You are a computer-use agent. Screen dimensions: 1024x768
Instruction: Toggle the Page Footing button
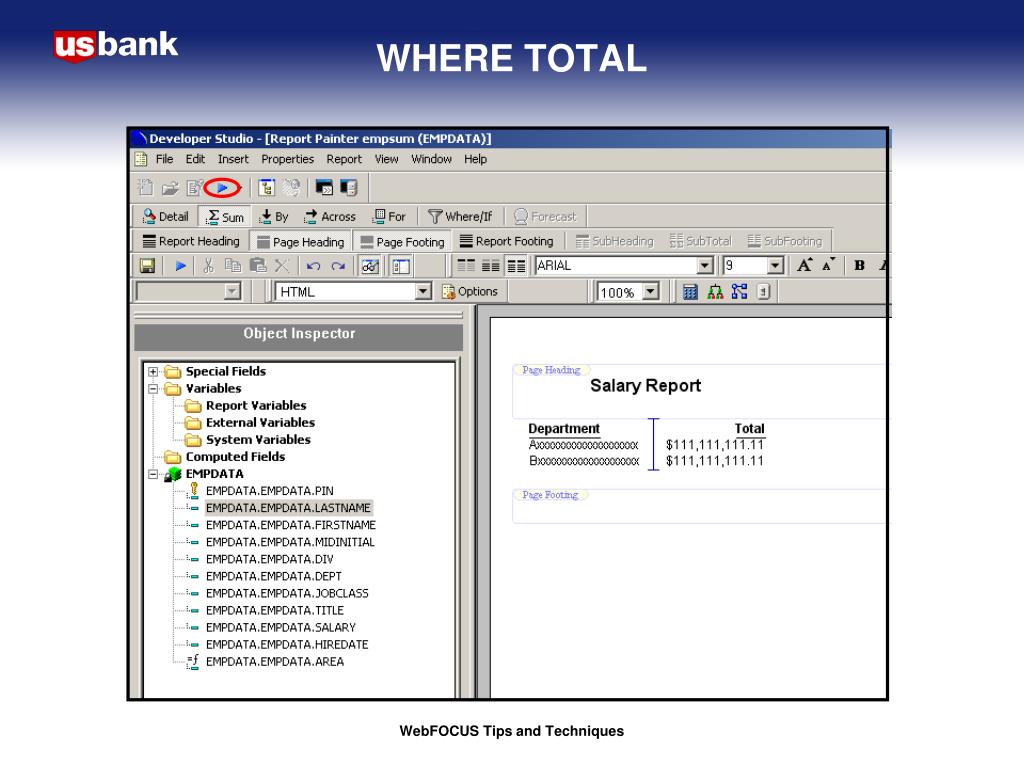[402, 242]
